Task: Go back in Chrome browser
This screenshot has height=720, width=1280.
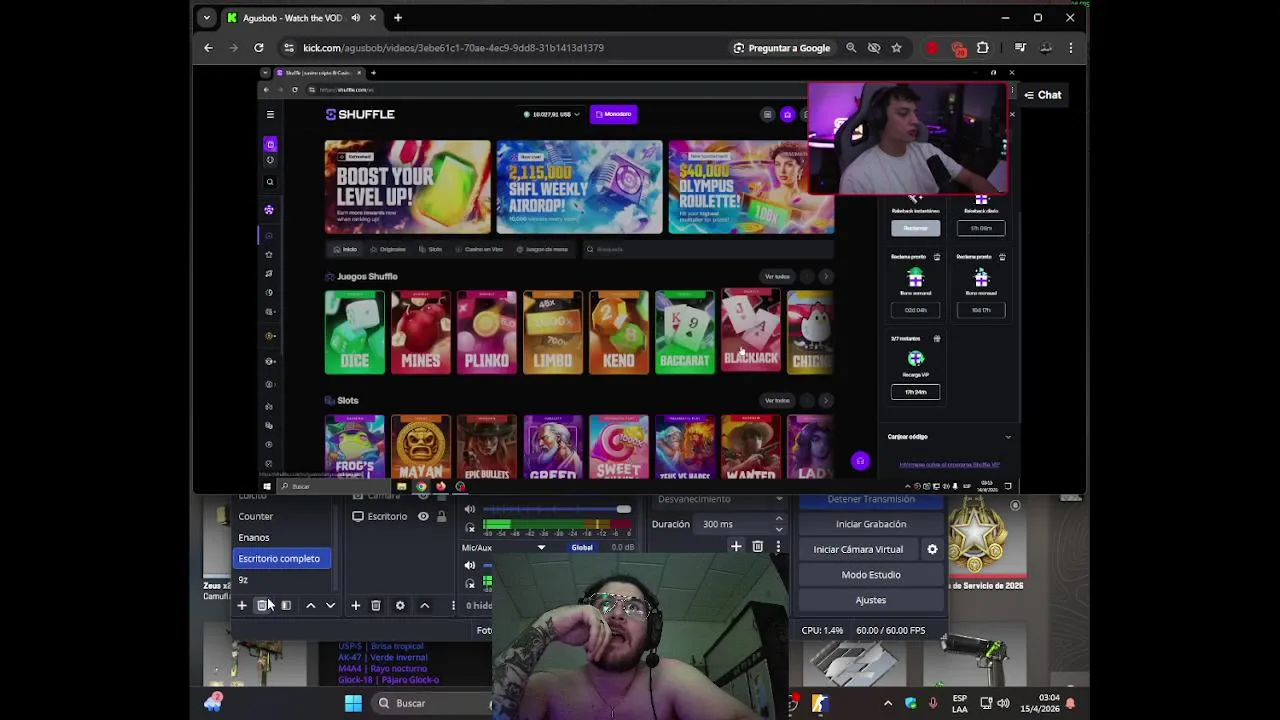Action: coord(208,48)
